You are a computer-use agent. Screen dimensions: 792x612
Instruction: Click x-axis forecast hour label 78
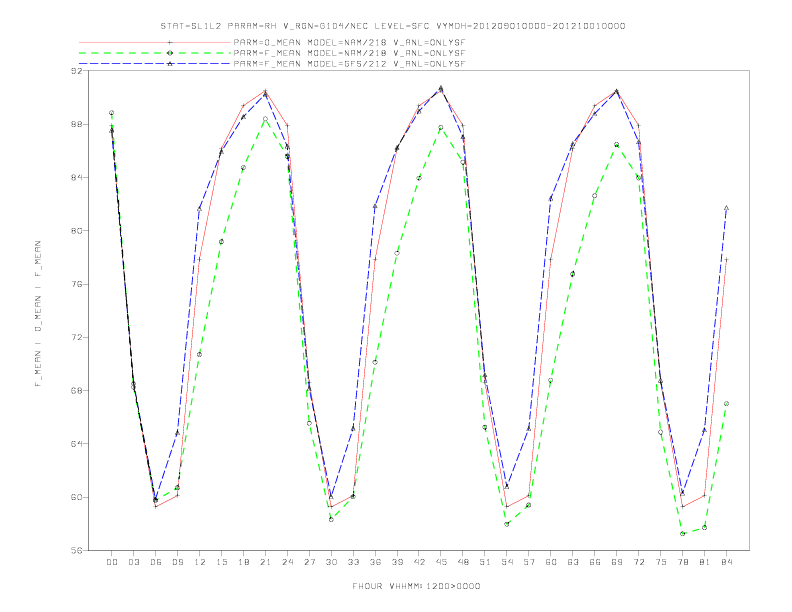(683, 562)
